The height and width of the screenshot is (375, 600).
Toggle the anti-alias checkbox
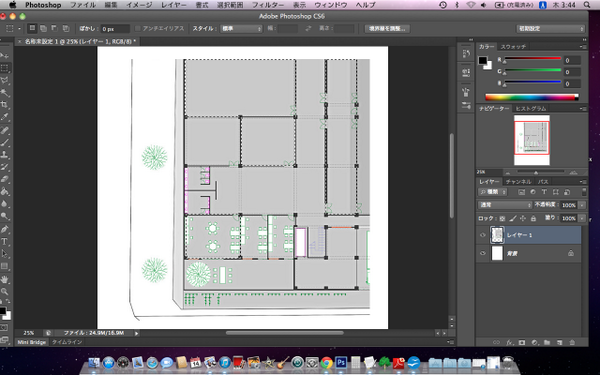click(x=138, y=29)
